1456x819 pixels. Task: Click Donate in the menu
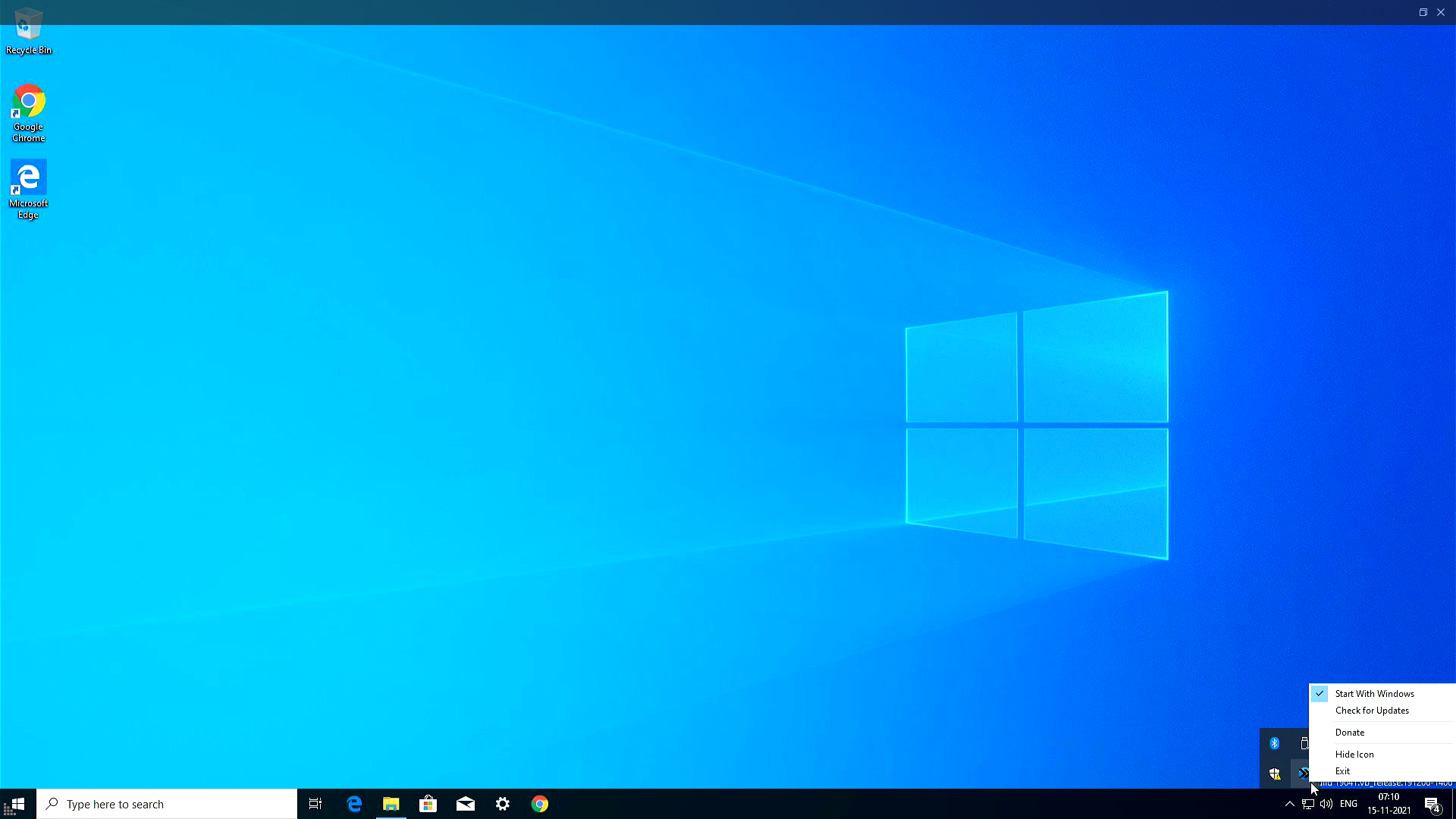click(1349, 732)
